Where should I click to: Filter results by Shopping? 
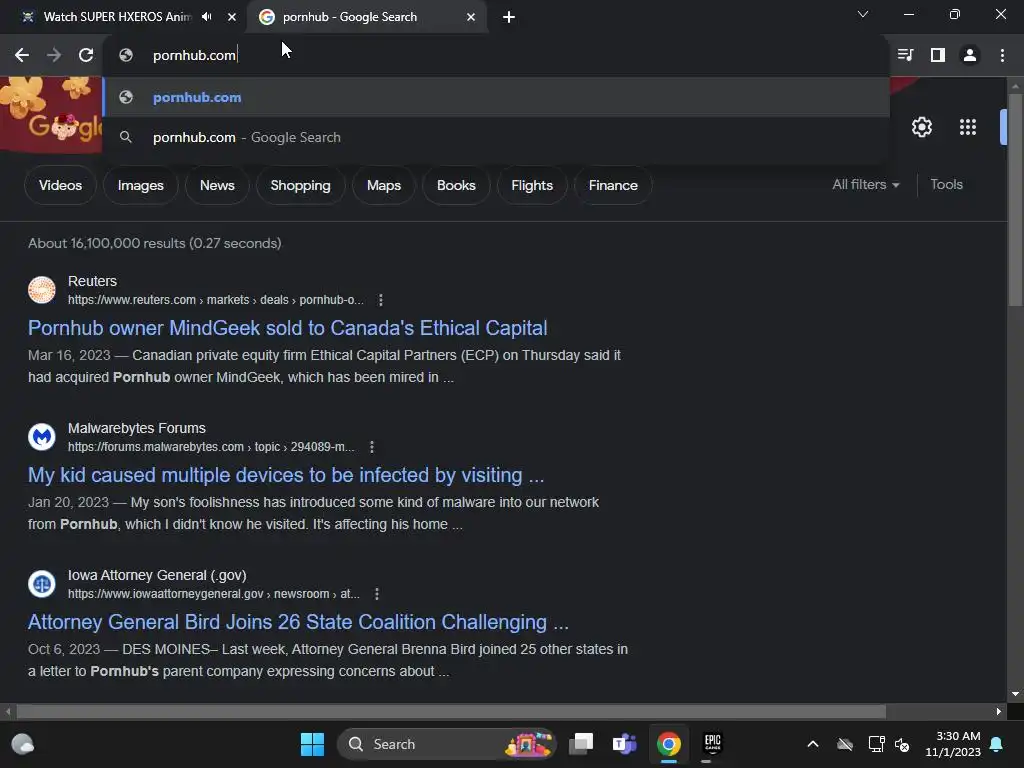click(x=300, y=185)
